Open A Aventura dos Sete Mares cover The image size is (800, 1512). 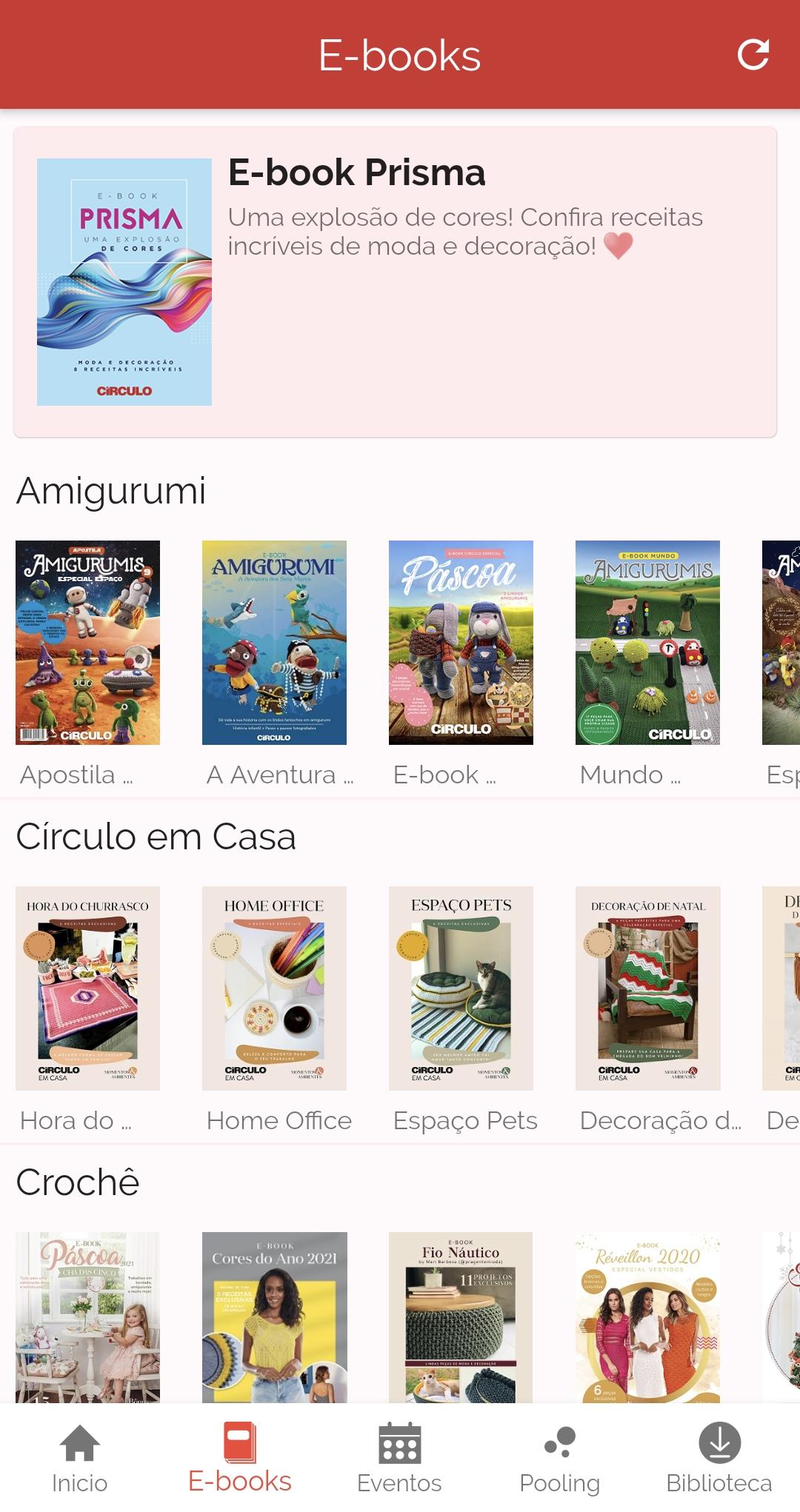point(274,642)
